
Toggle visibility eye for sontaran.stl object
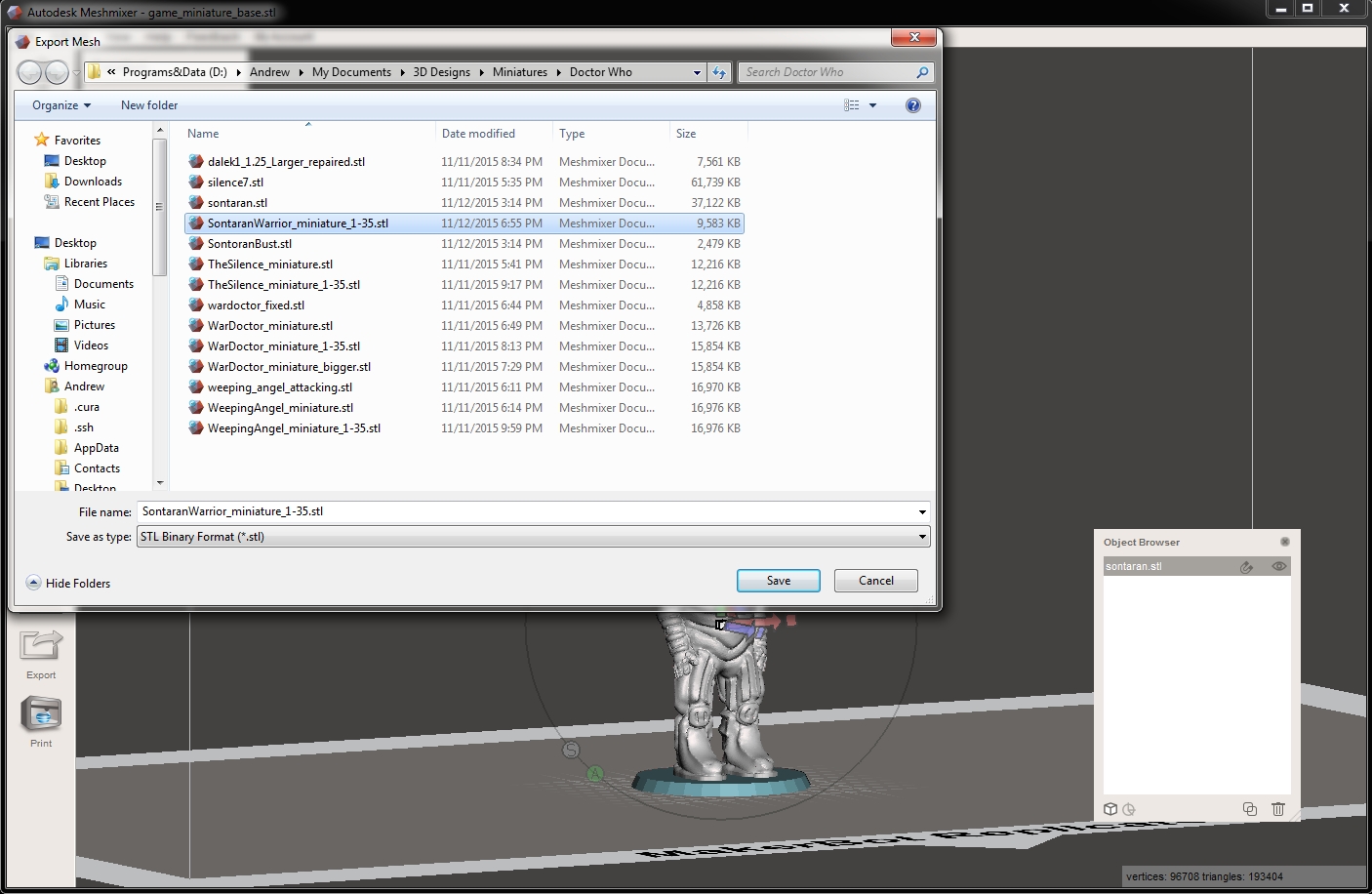[1278, 566]
